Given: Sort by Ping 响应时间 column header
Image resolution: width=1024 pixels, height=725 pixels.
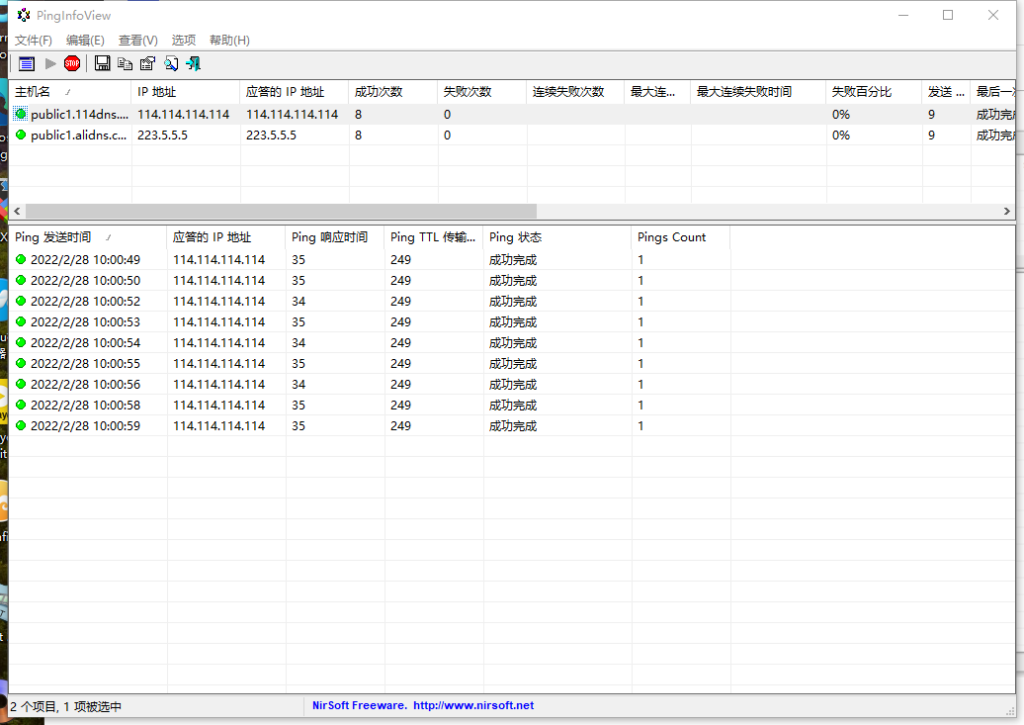Looking at the screenshot, I should (335, 237).
